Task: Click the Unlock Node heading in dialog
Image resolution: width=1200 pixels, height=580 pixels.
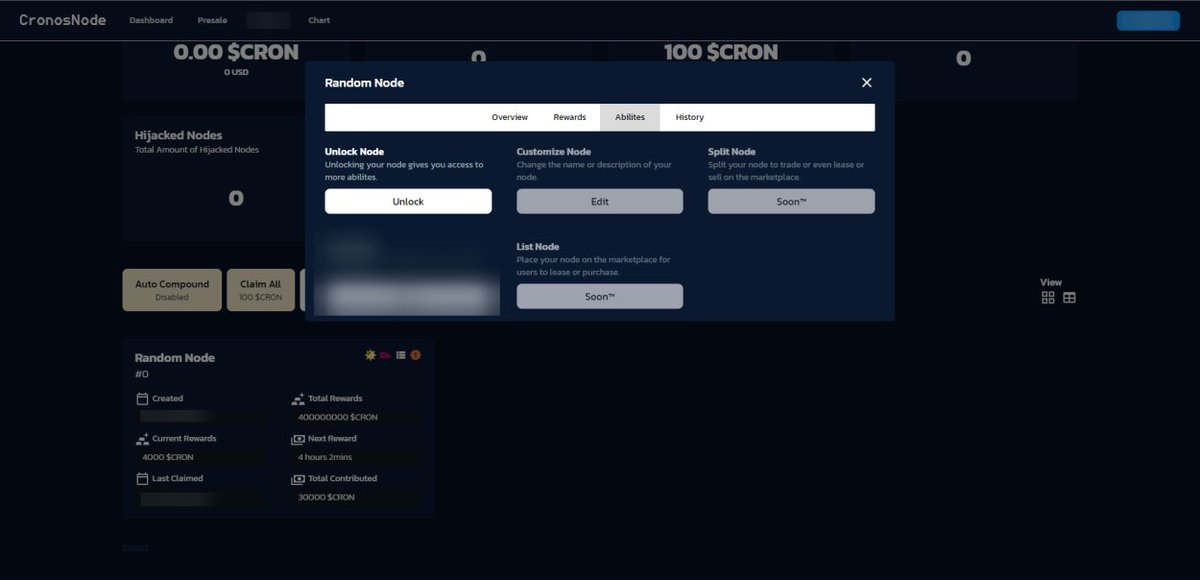Action: pyautogui.click(x=355, y=152)
